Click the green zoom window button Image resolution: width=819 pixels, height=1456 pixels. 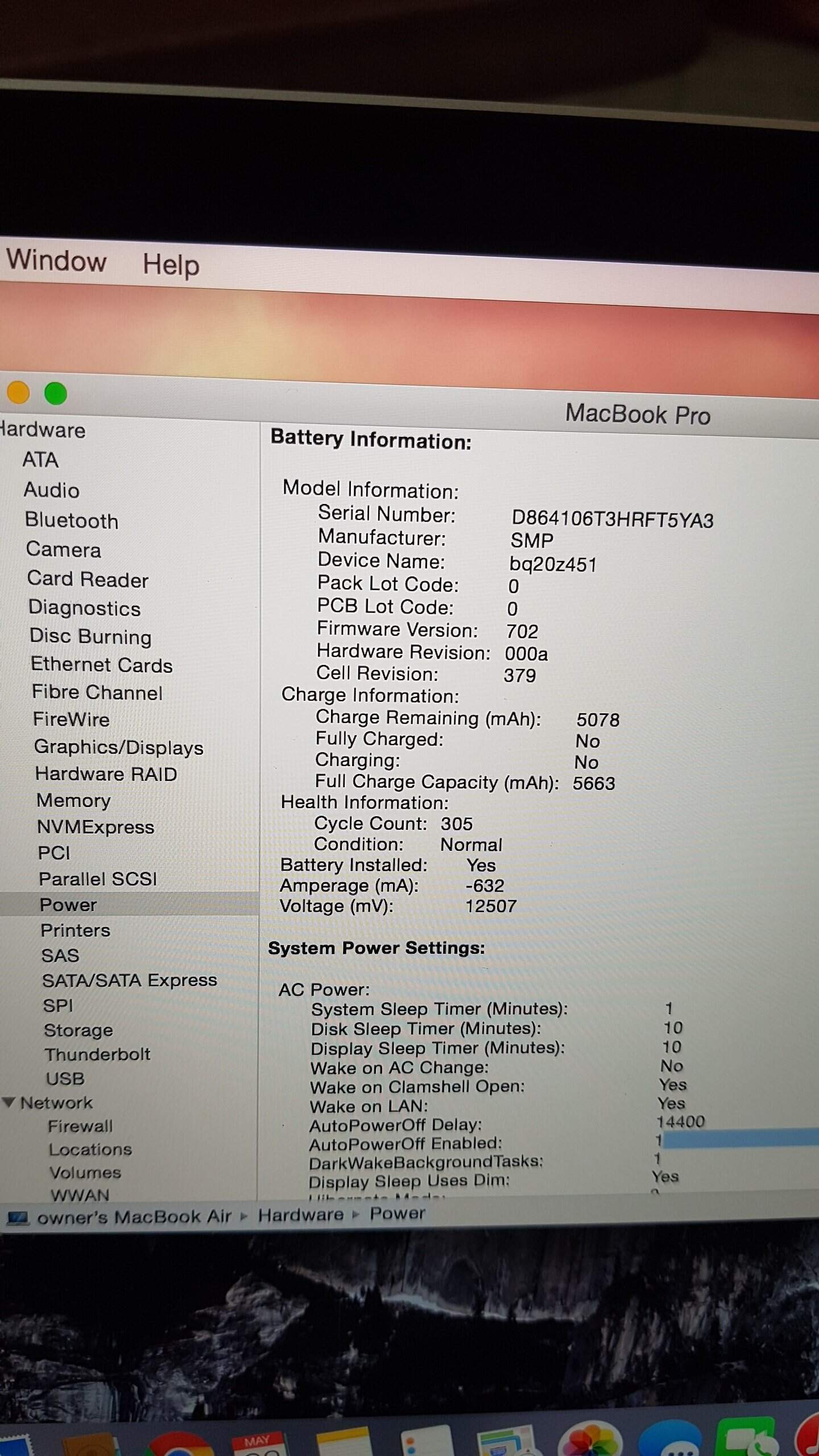56,394
